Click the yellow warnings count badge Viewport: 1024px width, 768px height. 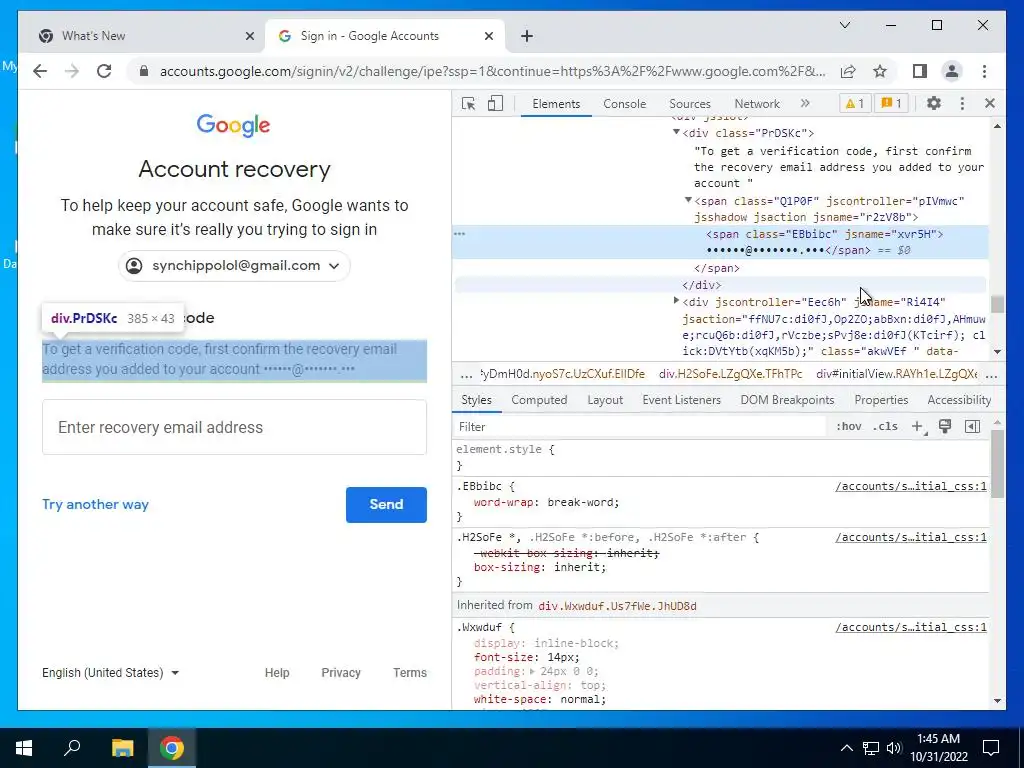tap(855, 103)
